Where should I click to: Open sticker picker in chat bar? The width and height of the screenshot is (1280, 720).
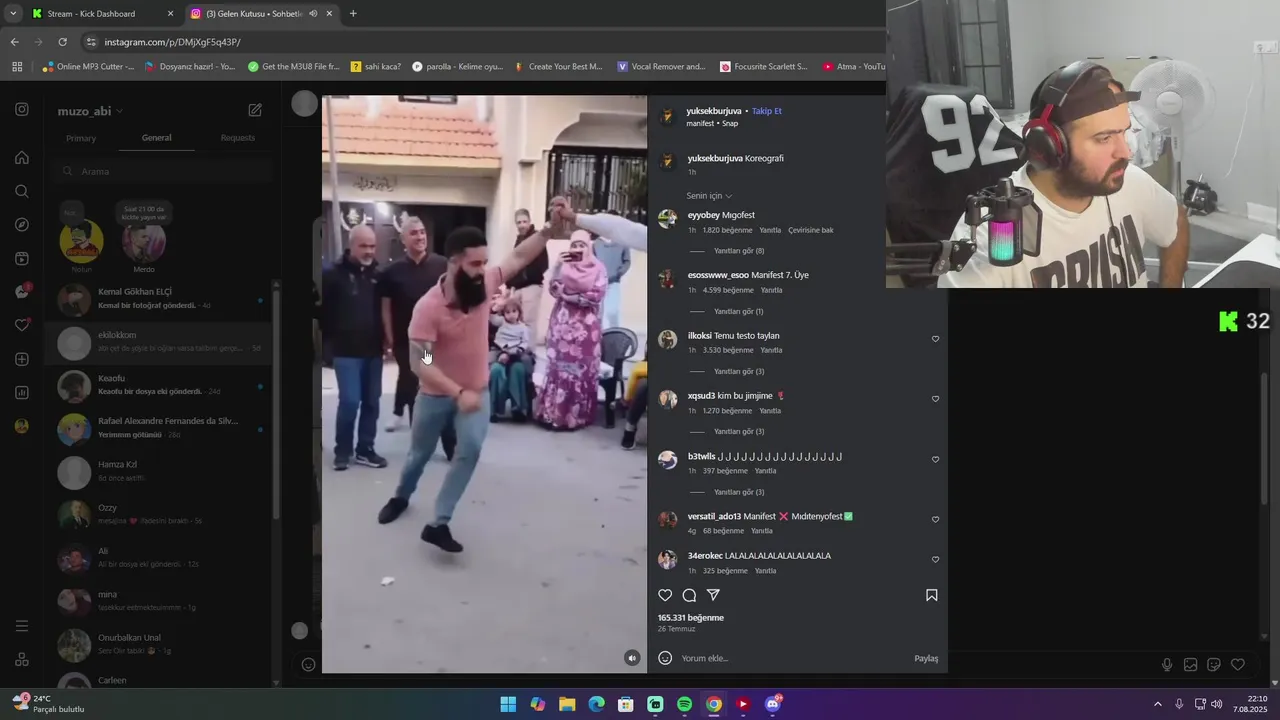coord(1214,665)
